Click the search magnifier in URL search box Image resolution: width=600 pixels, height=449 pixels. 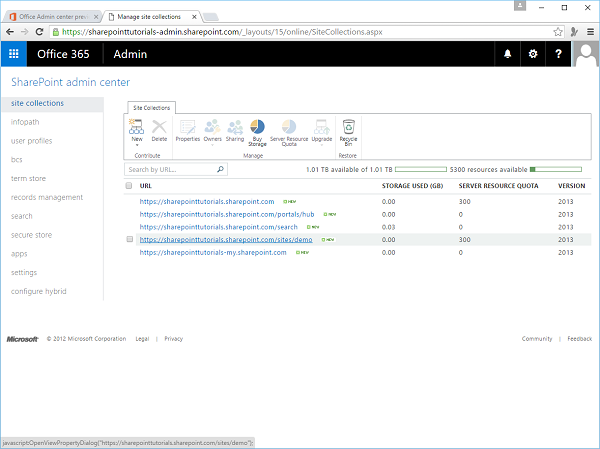[x=221, y=170]
